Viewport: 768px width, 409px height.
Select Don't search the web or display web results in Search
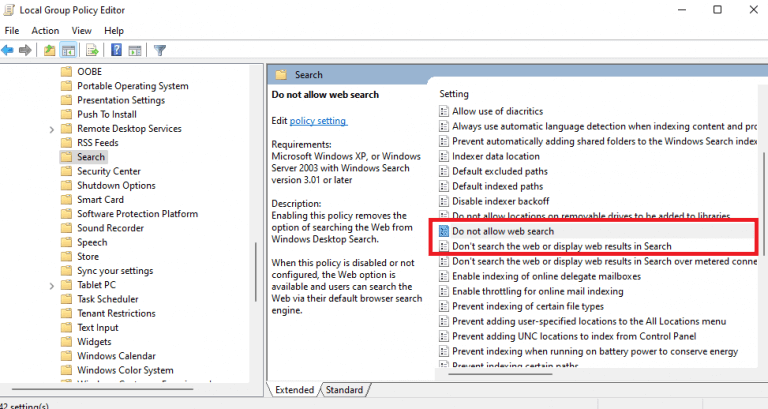coord(562,246)
